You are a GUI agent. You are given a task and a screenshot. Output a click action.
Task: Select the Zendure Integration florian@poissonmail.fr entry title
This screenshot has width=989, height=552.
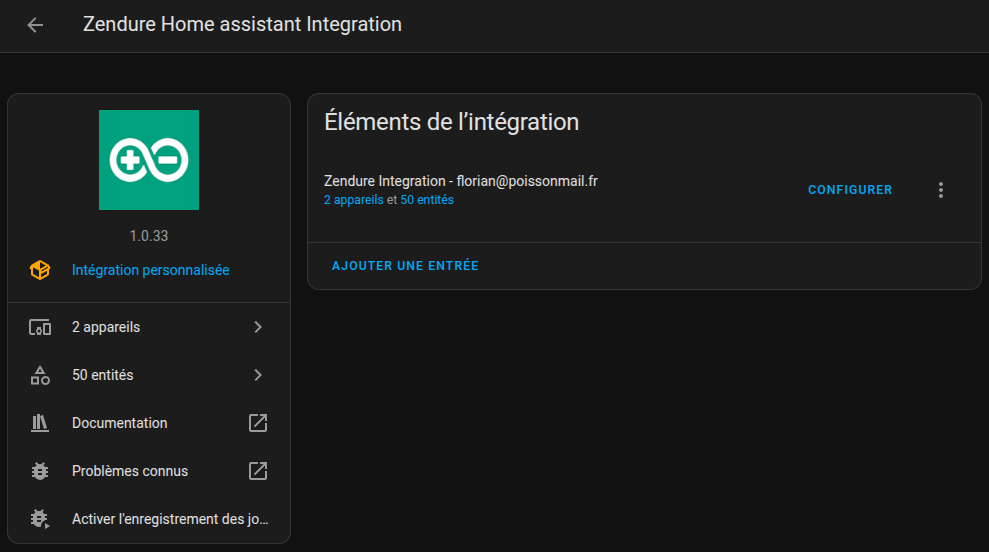[460, 181]
